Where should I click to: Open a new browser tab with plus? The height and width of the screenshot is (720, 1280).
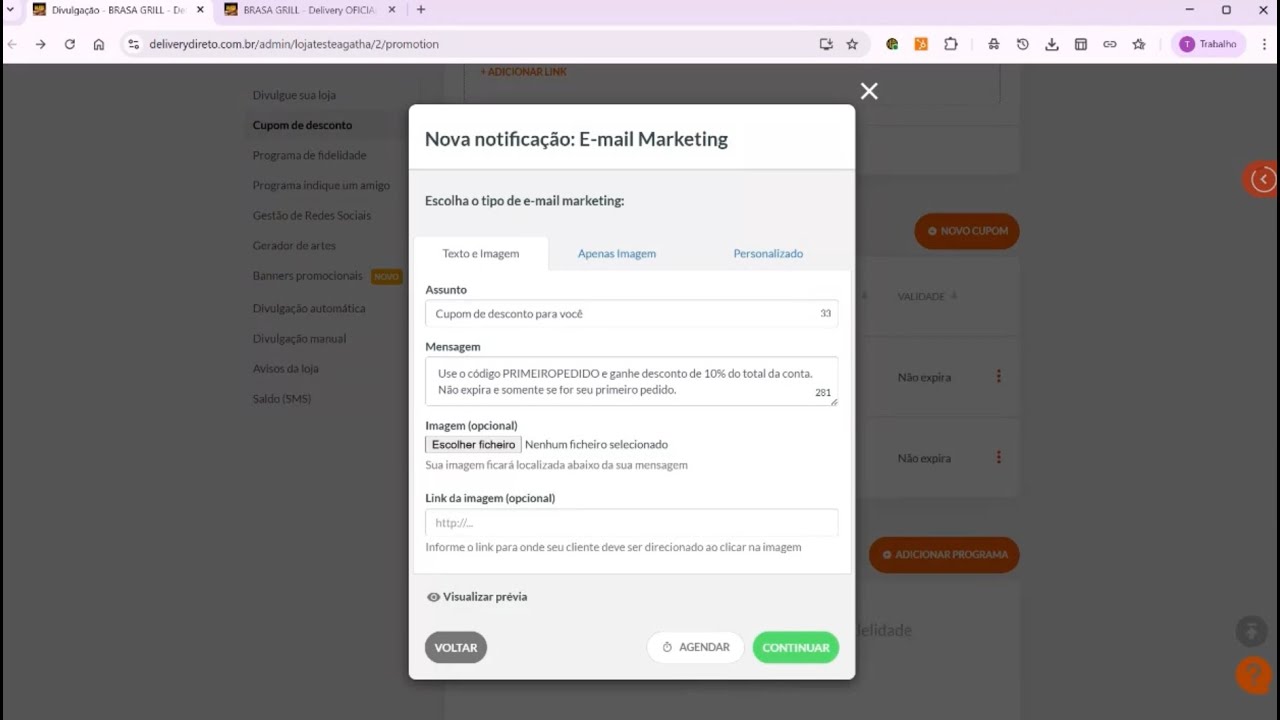pyautogui.click(x=420, y=10)
